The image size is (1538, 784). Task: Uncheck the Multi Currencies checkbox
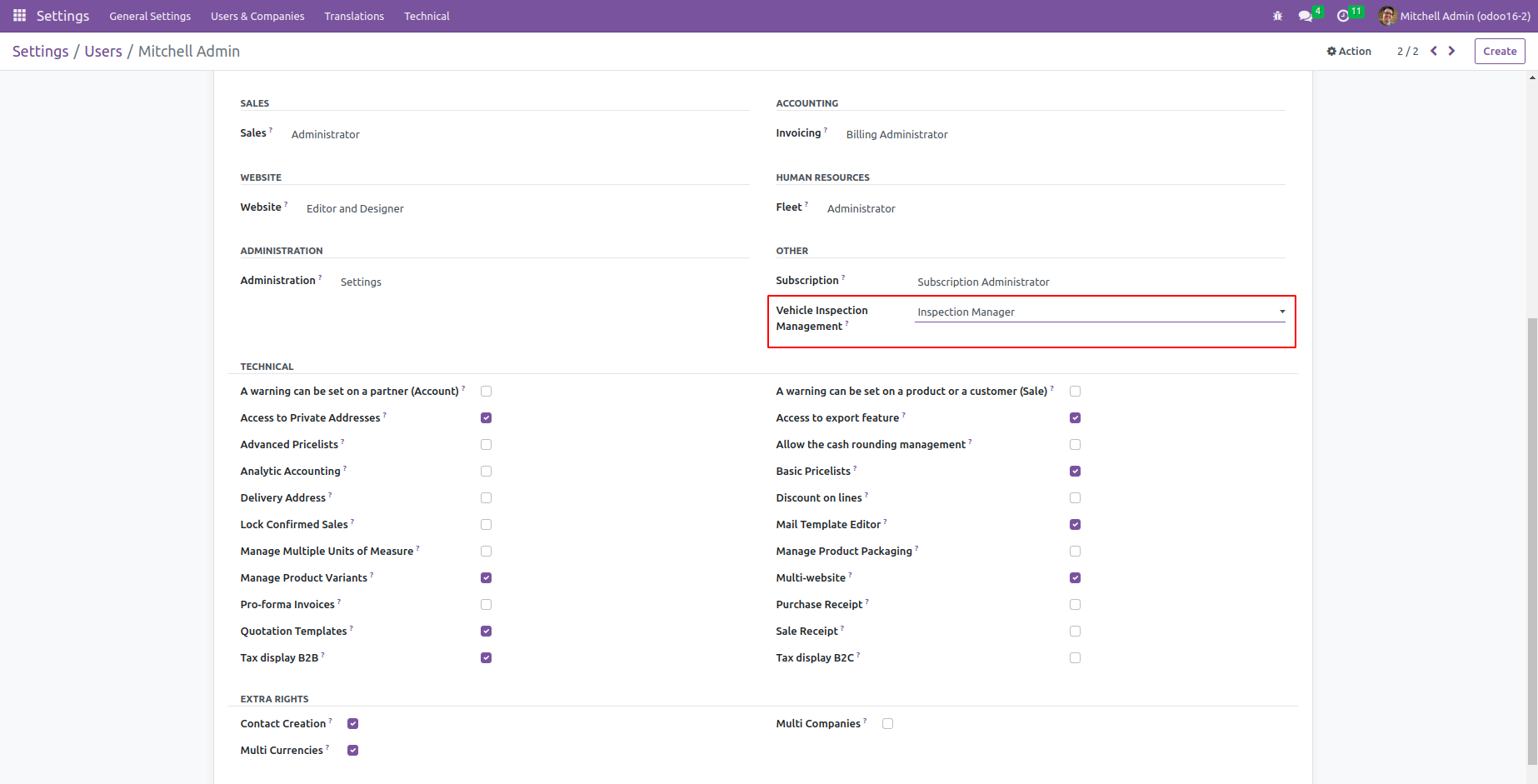[x=352, y=750]
